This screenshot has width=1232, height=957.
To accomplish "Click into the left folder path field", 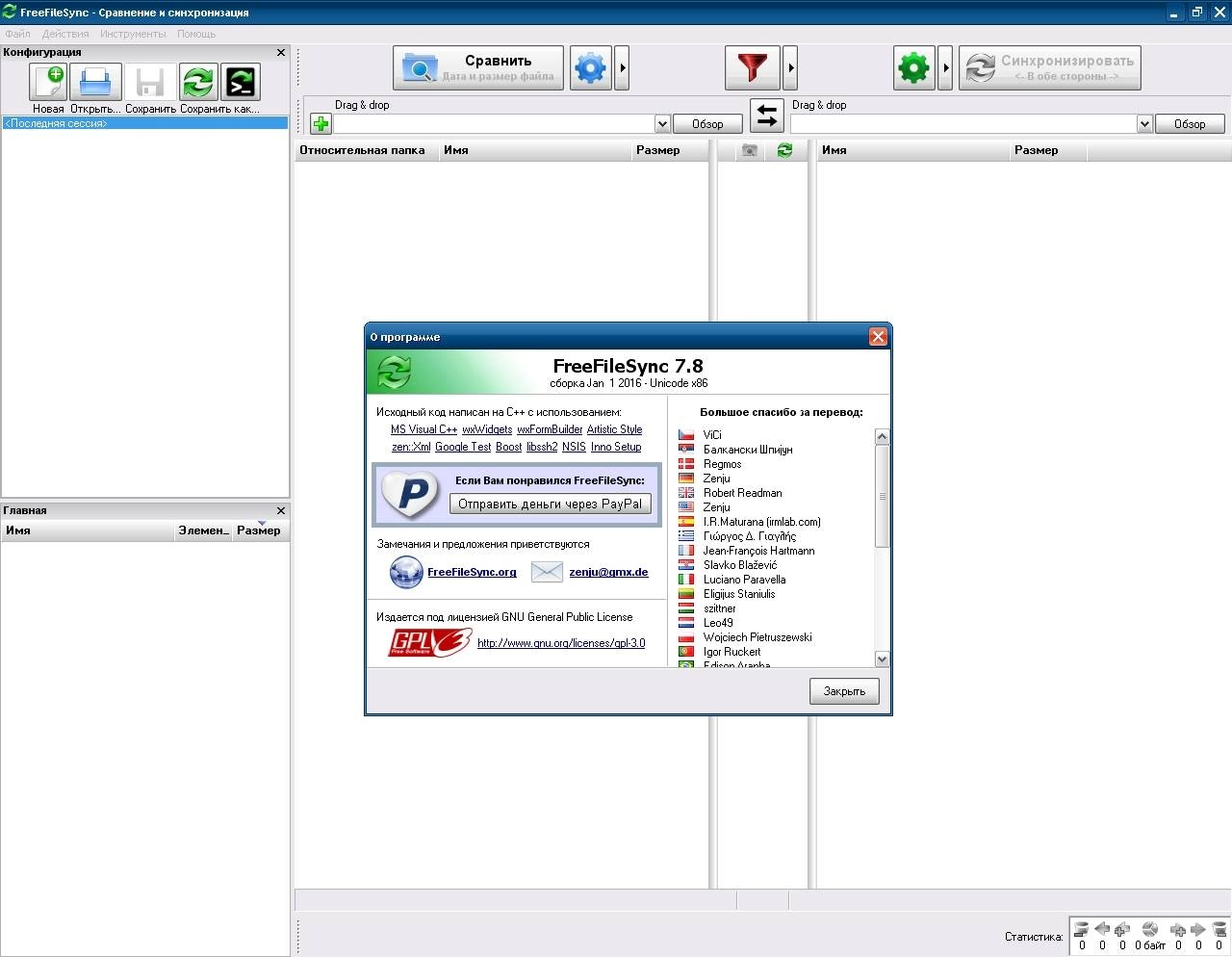I will pyautogui.click(x=494, y=123).
